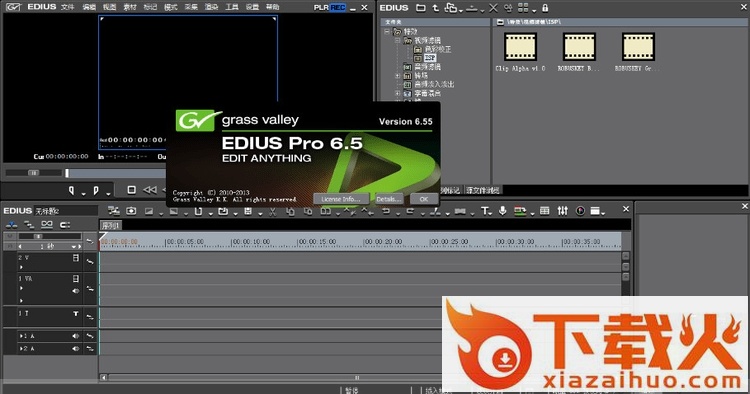Mute audio on track 1 A
Viewport: 750px width, 394px height.
[x=76, y=336]
